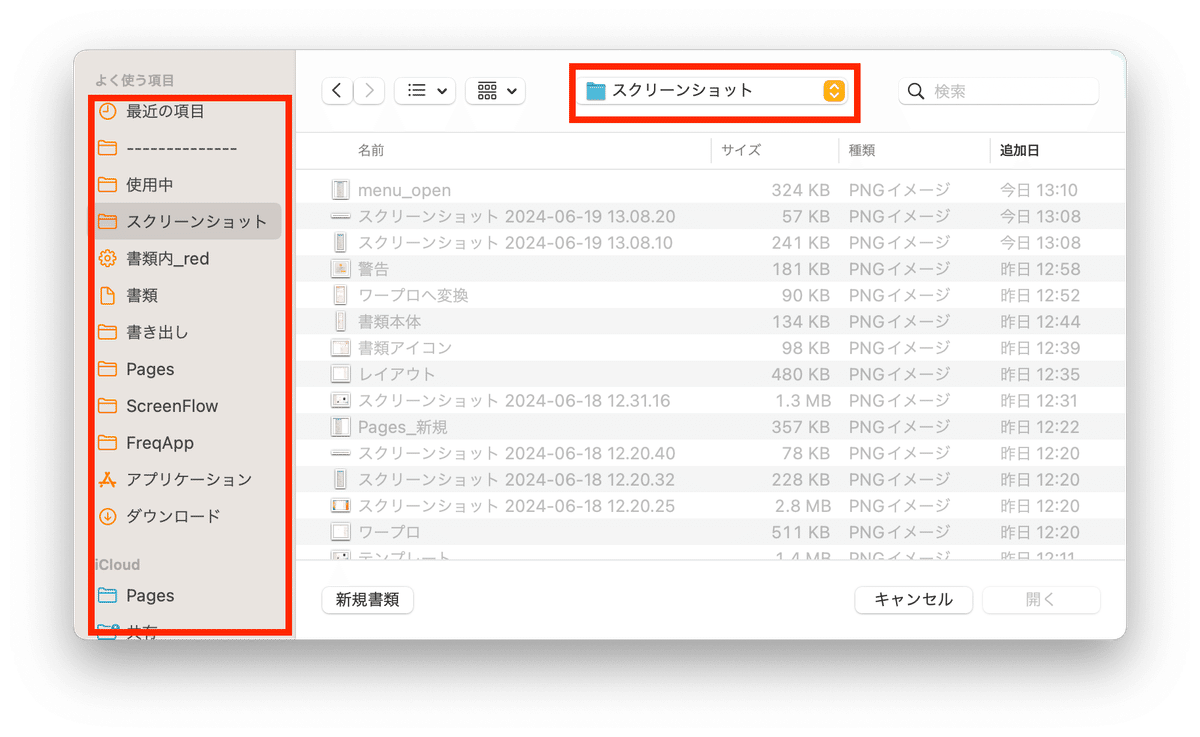Click the thumbnail icon of menu_open

click(x=341, y=190)
